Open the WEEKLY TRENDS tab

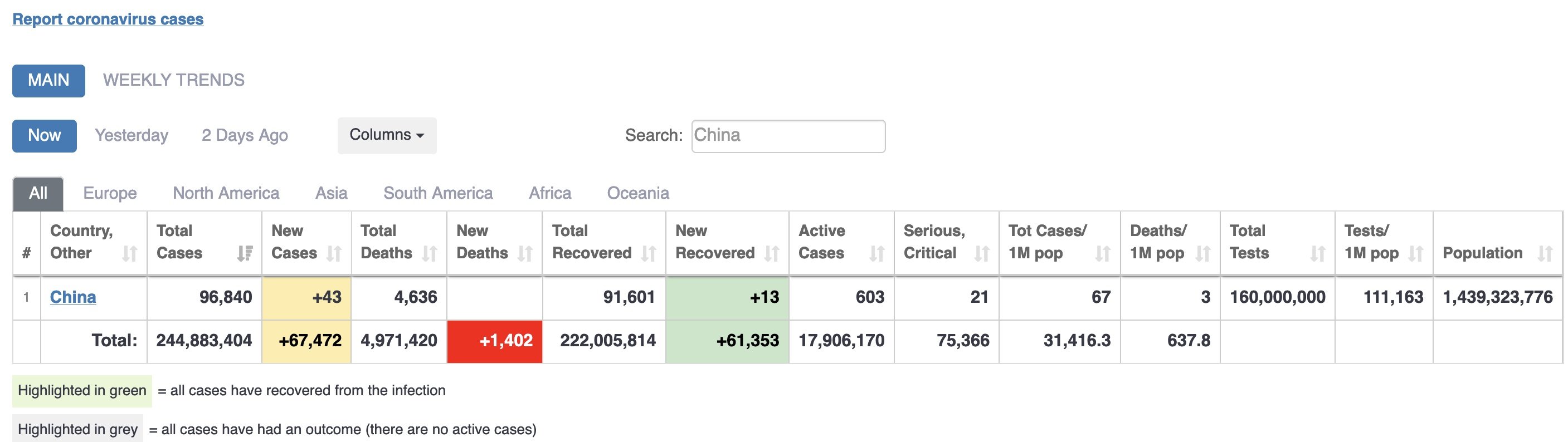click(173, 80)
